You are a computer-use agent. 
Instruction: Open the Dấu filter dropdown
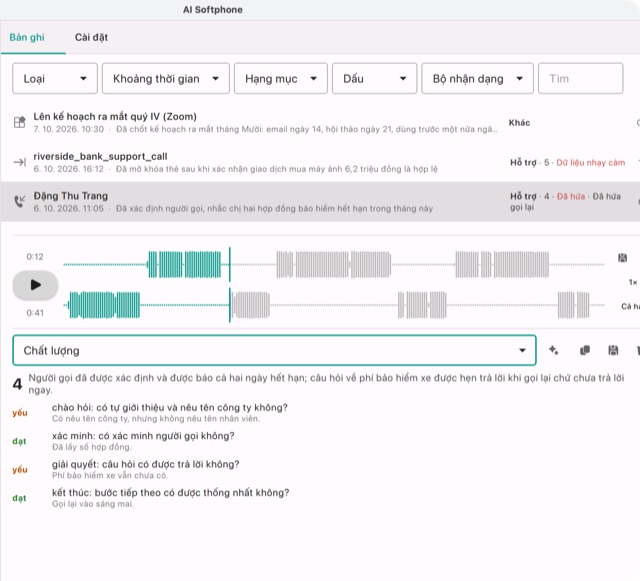pos(374,78)
